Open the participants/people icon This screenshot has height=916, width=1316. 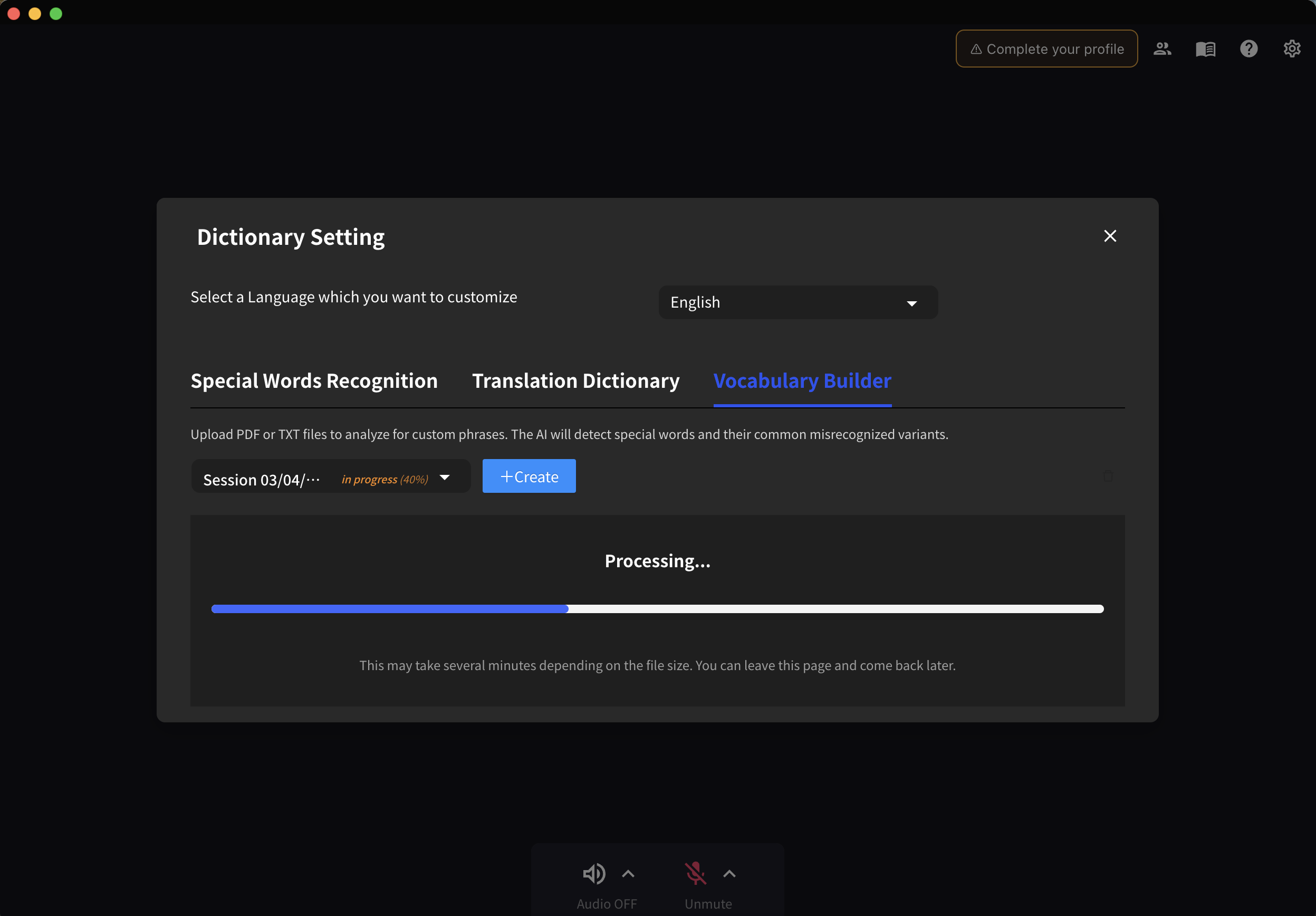pyautogui.click(x=1162, y=49)
